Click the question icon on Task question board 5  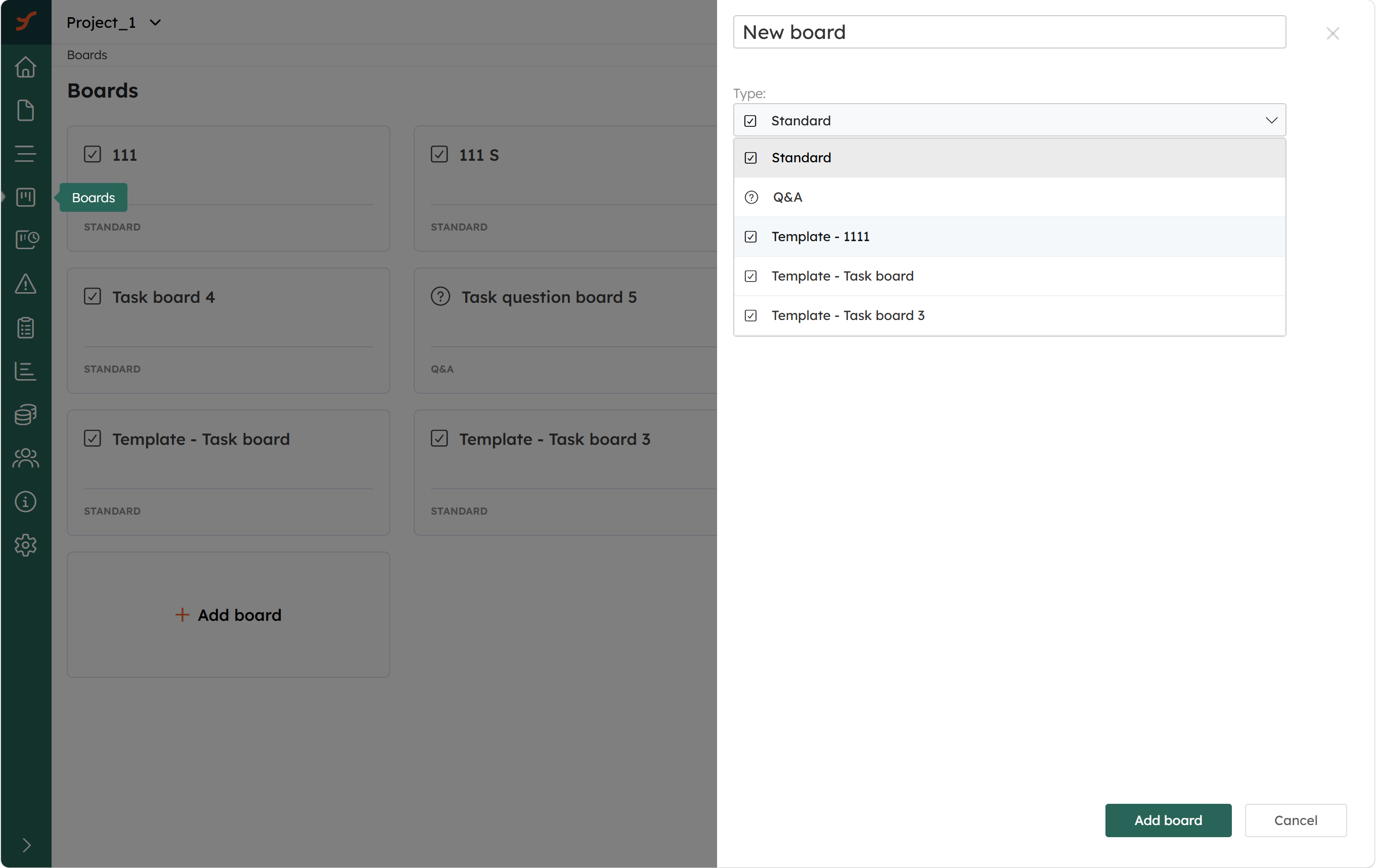[x=440, y=296]
